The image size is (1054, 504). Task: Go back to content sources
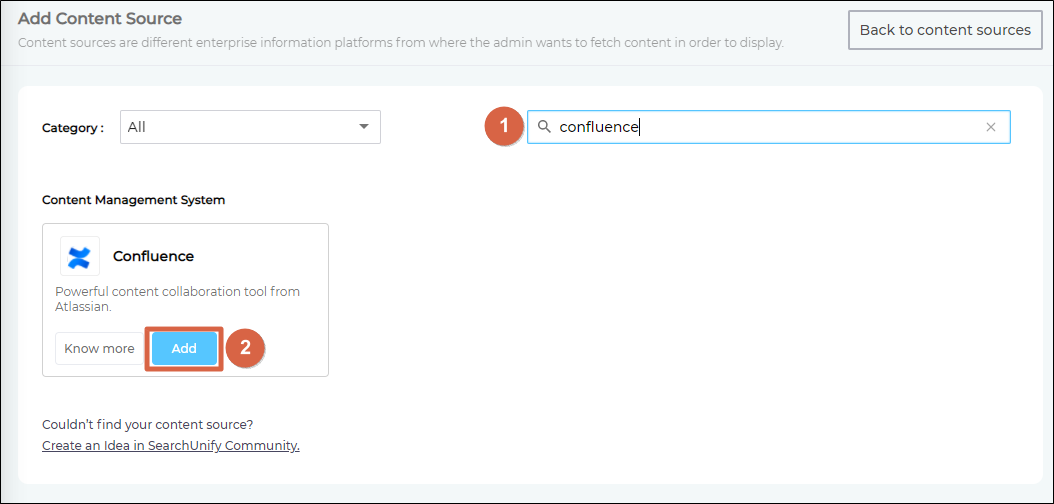coord(944,30)
